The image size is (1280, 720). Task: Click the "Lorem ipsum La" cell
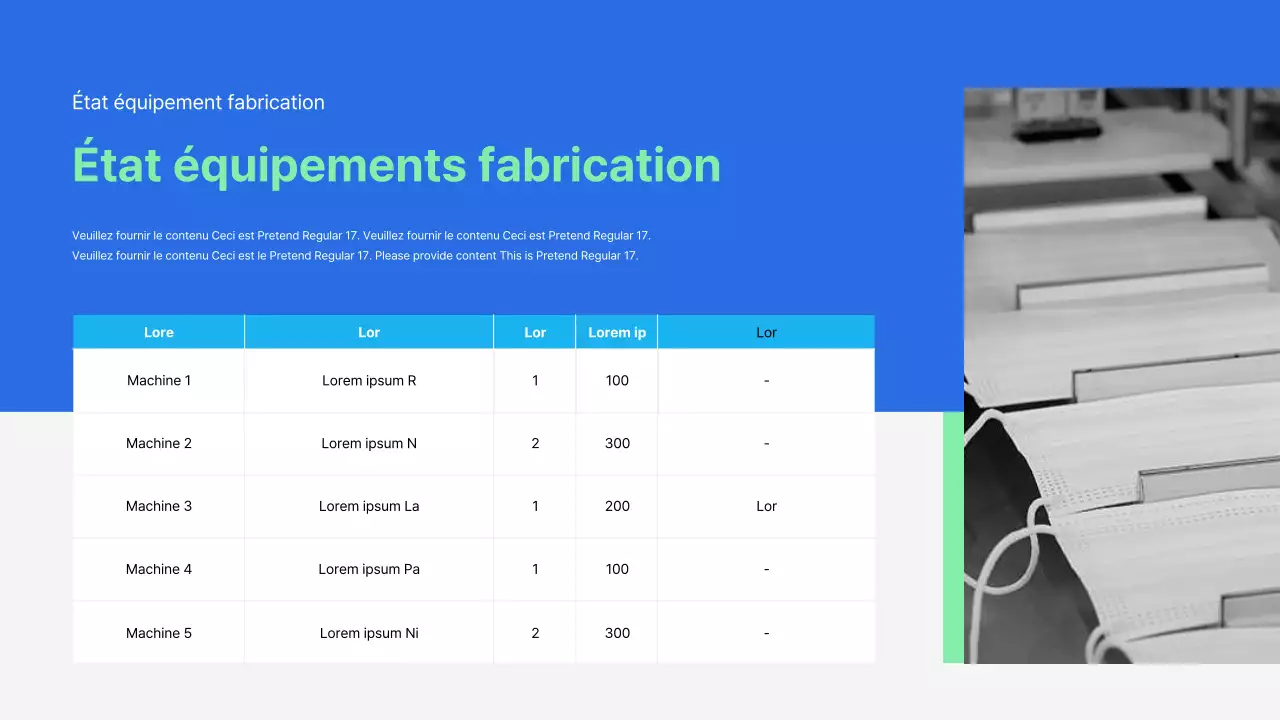[368, 506]
